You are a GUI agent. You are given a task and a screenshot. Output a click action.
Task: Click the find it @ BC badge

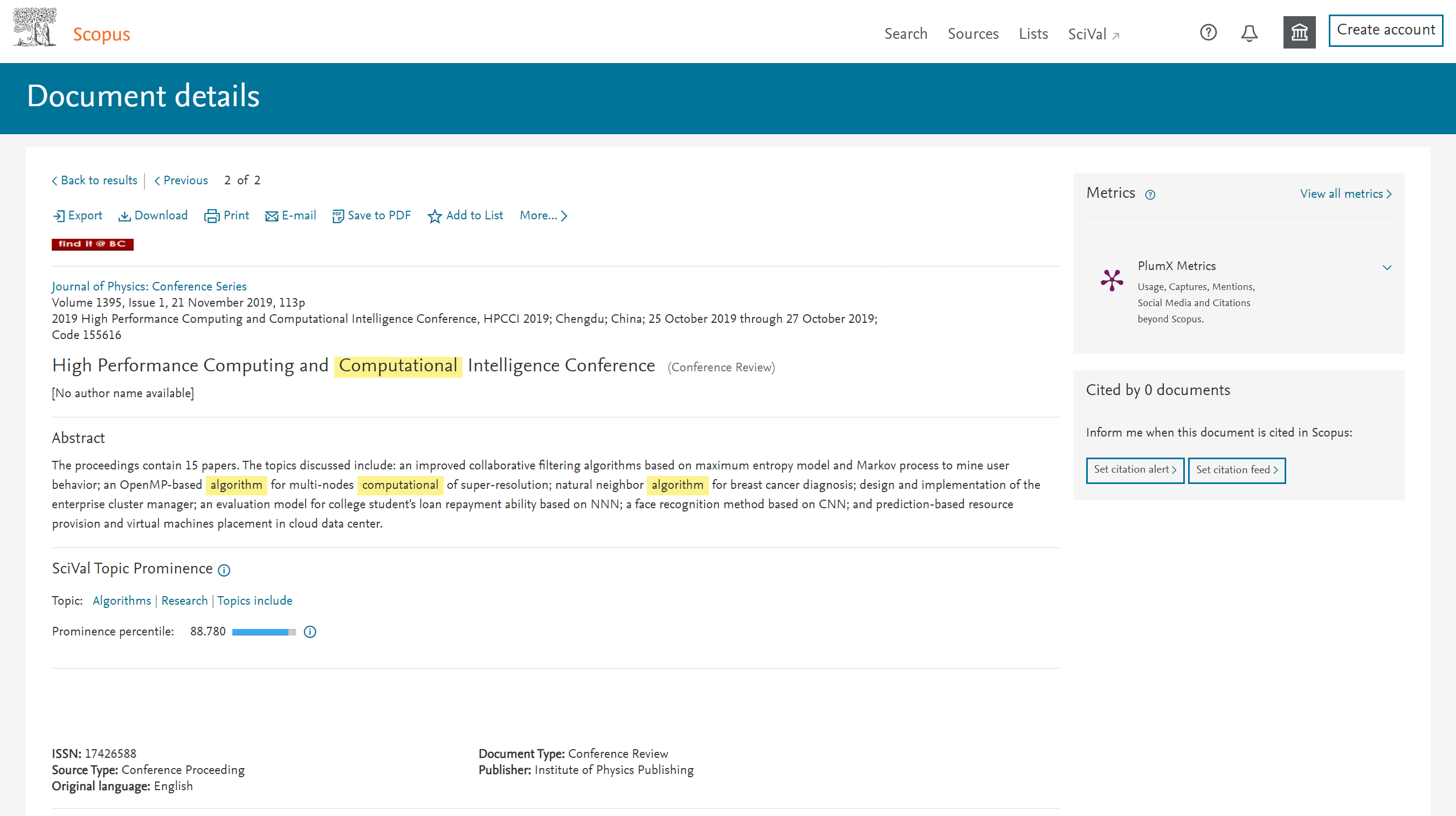(x=93, y=244)
